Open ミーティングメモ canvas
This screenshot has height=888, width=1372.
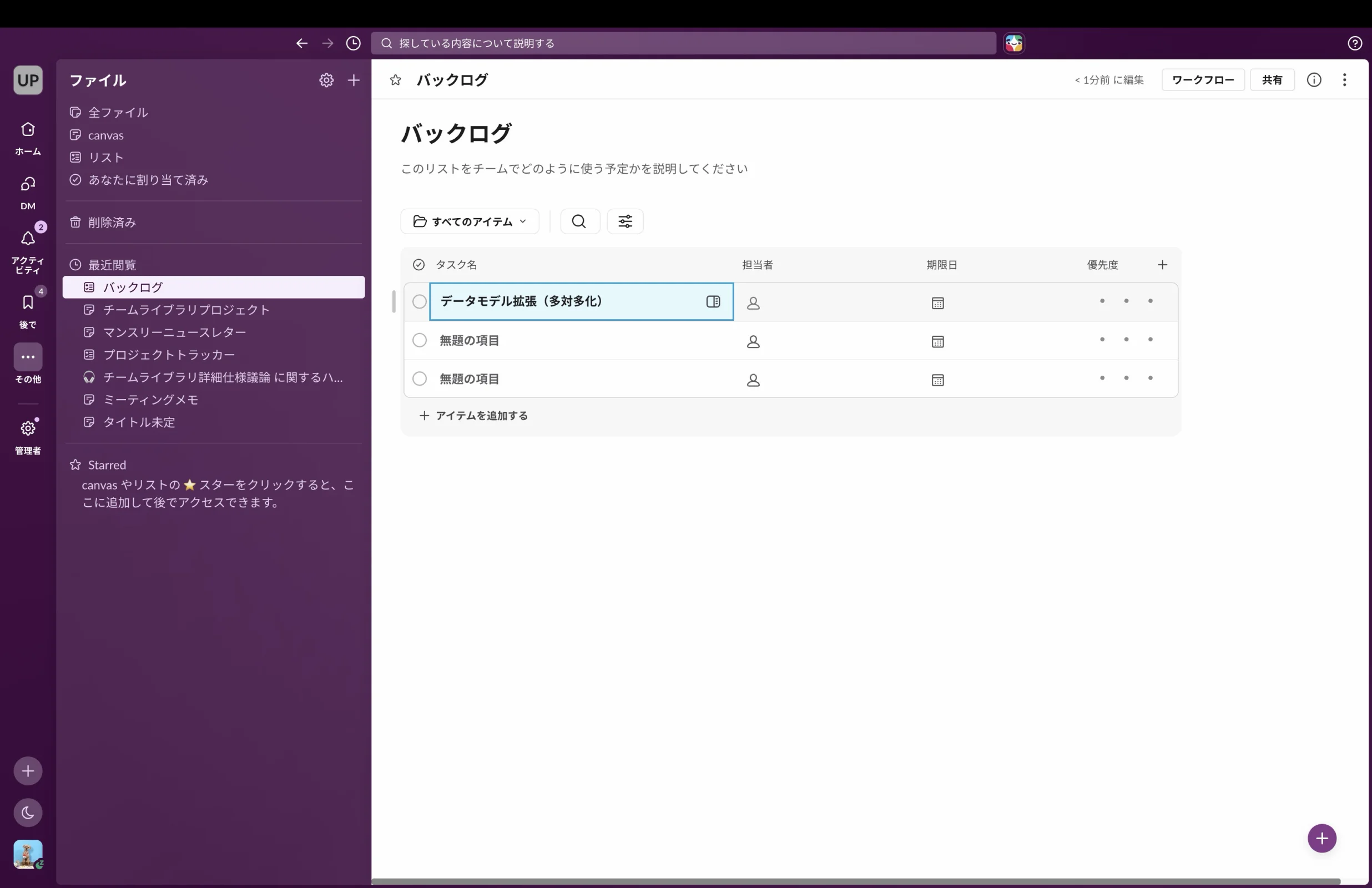213,400
